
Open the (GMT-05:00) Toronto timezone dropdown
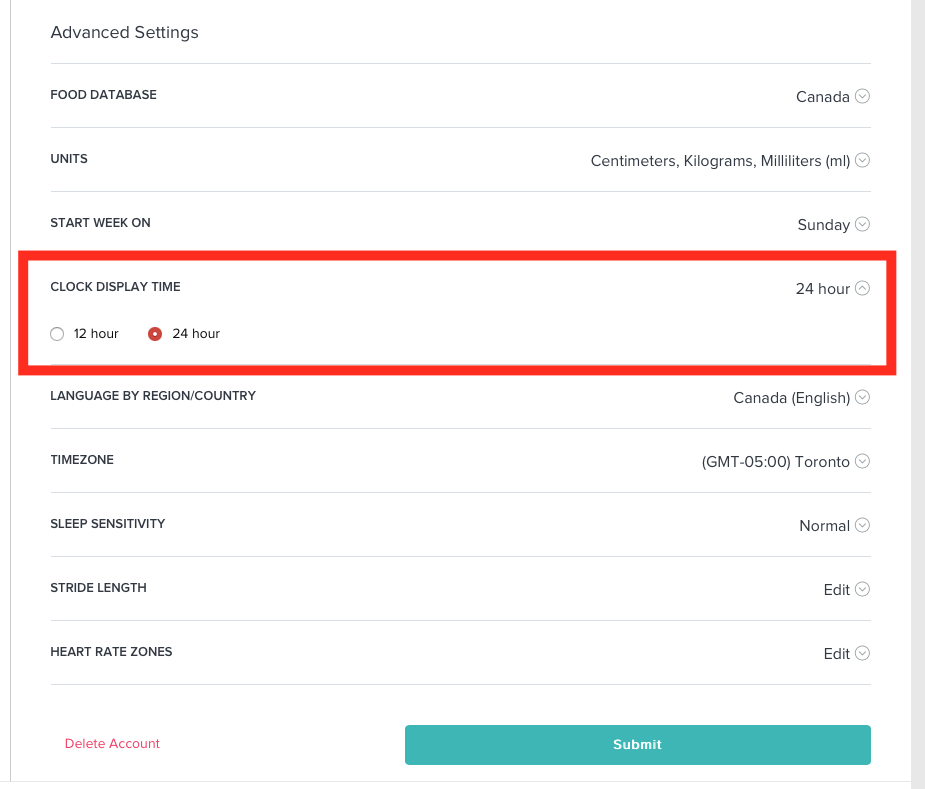tap(775, 461)
